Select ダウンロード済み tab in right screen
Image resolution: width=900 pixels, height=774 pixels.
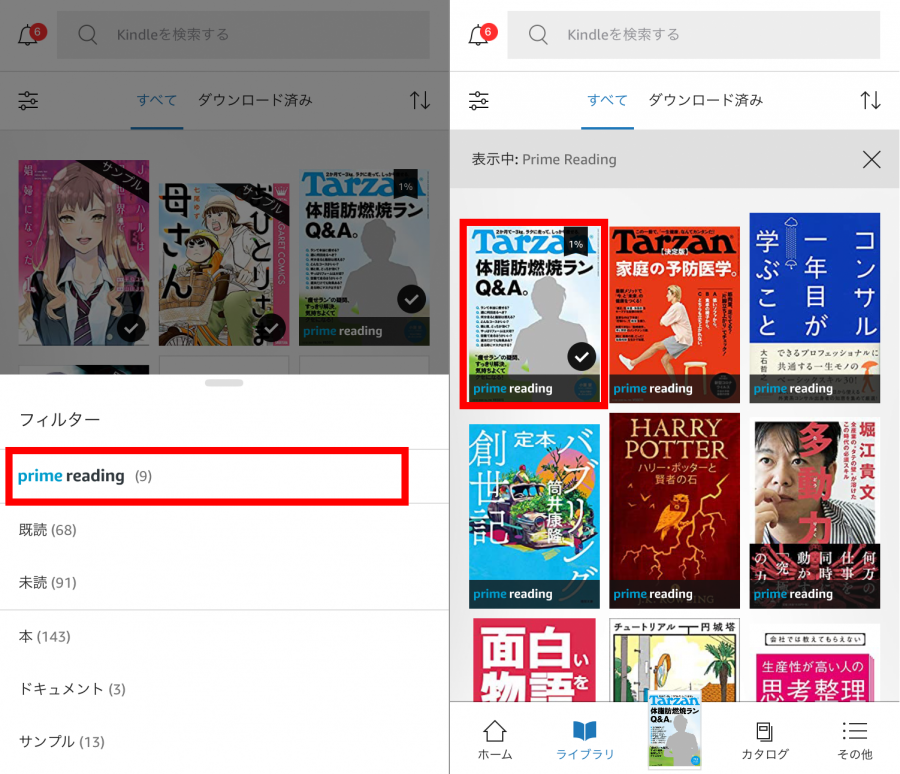[x=705, y=100]
